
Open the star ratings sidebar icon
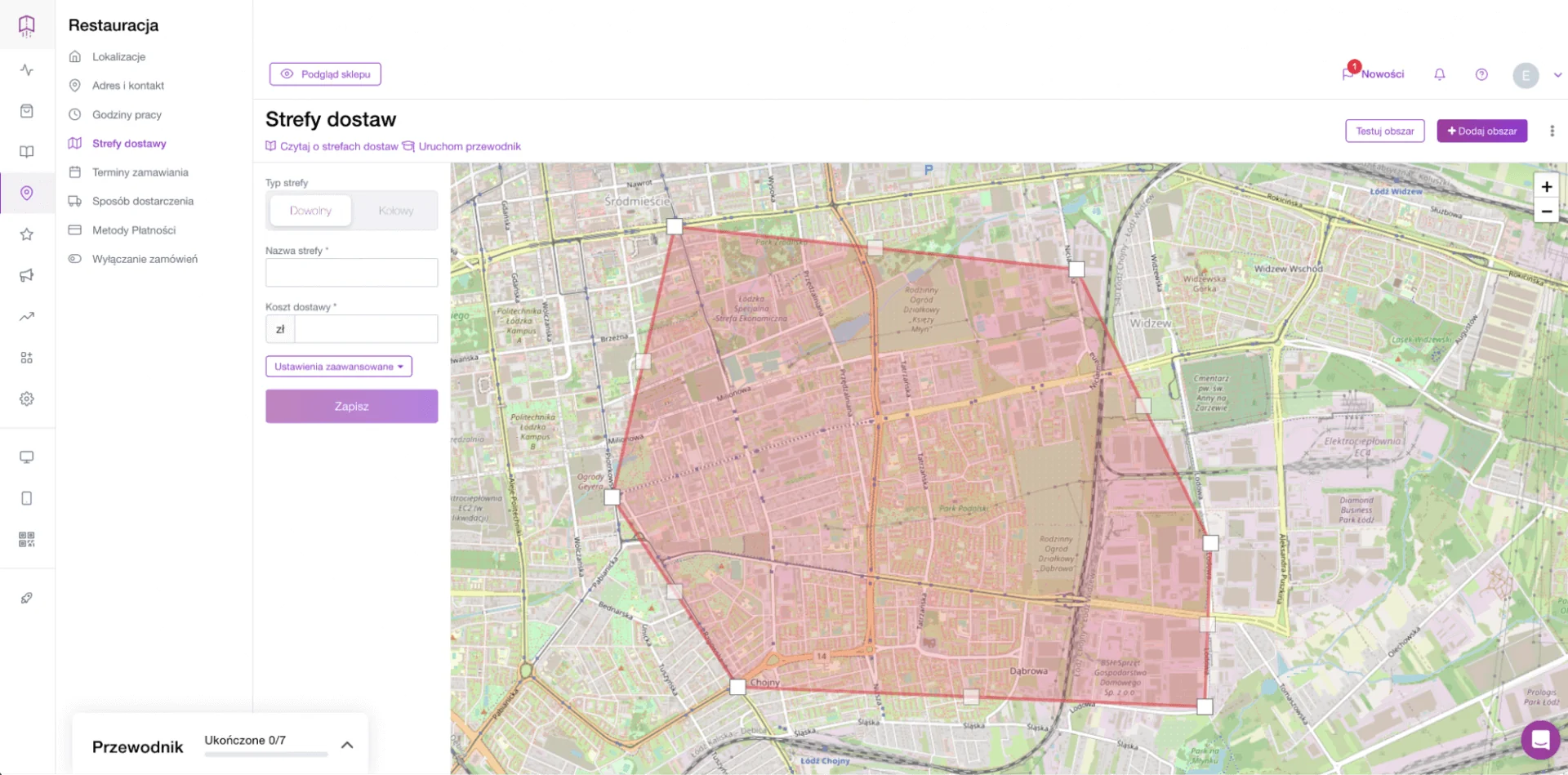pos(27,234)
